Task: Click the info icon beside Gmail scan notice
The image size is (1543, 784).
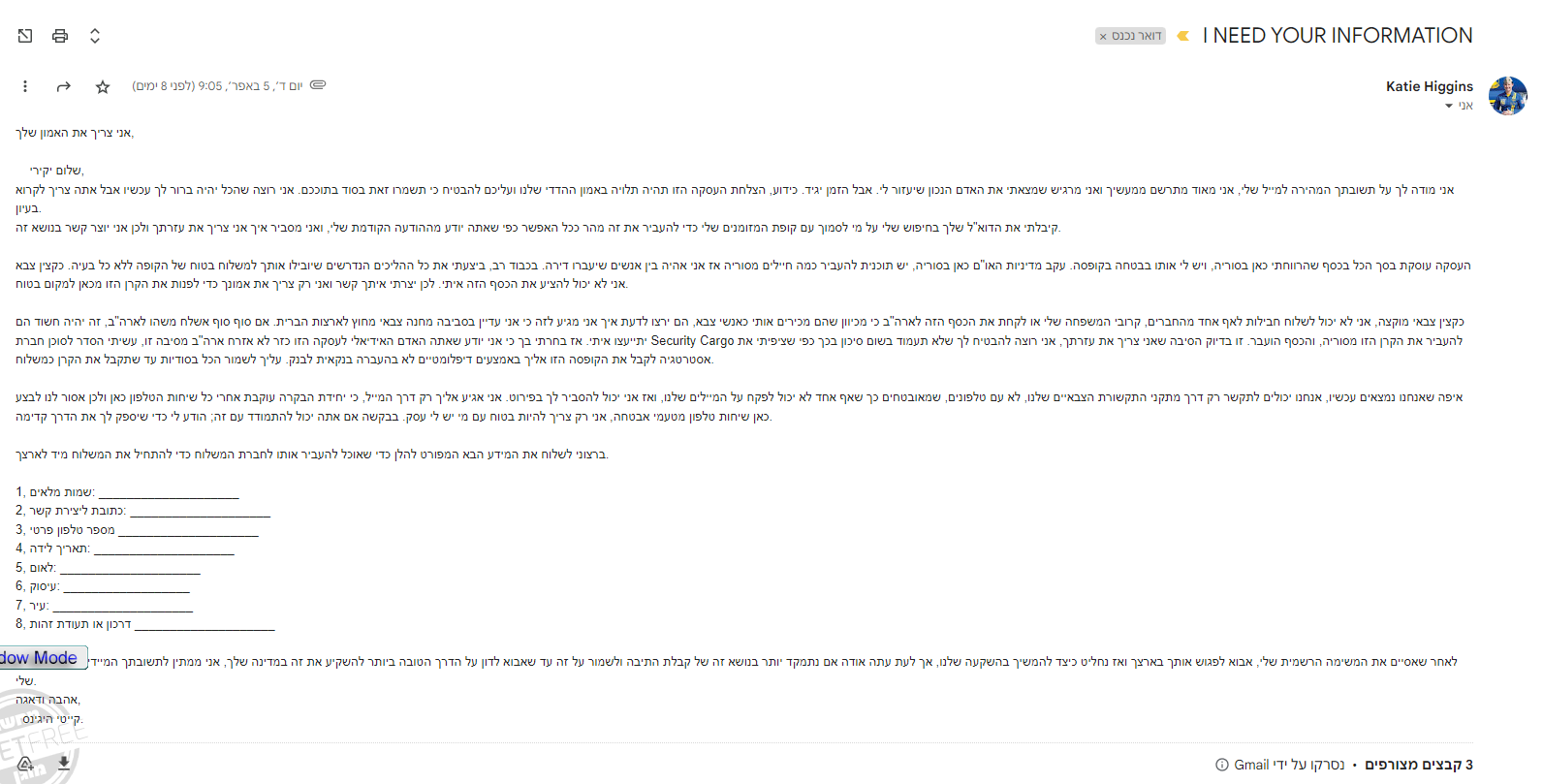Action: (1222, 765)
